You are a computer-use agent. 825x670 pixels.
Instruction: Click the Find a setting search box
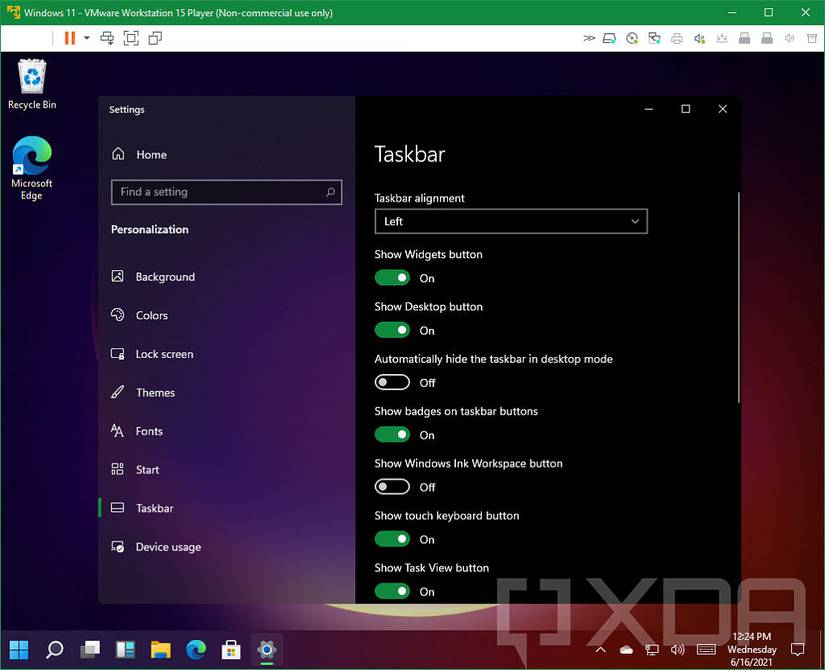[x=227, y=192]
